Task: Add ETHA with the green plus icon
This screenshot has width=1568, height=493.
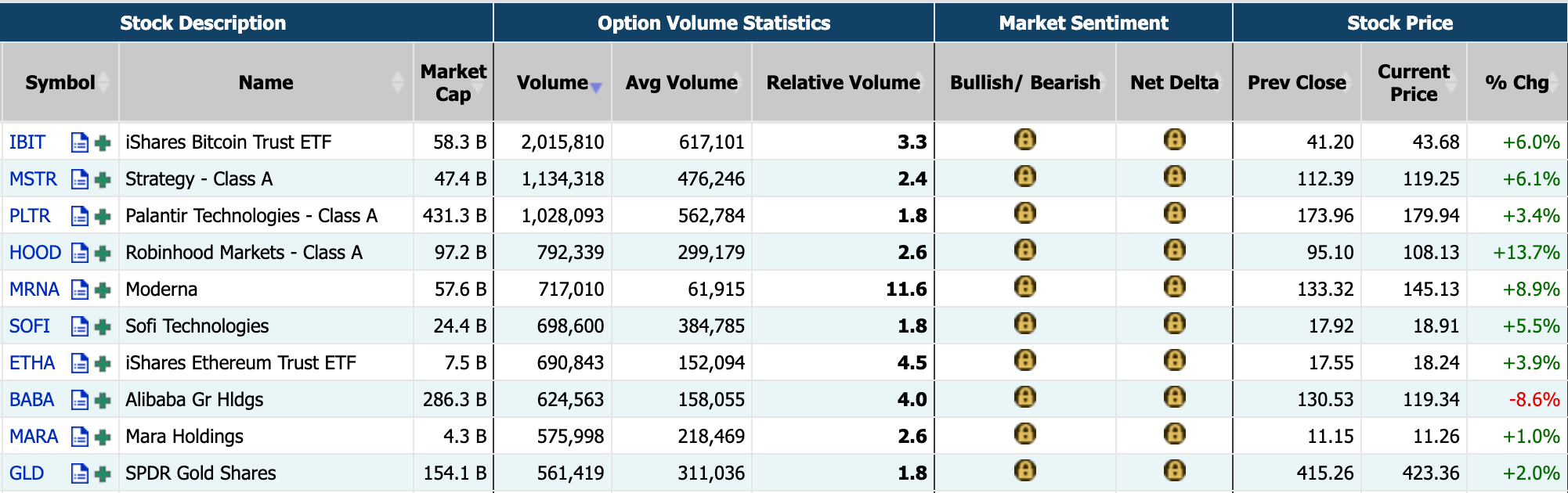Action: click(x=103, y=363)
